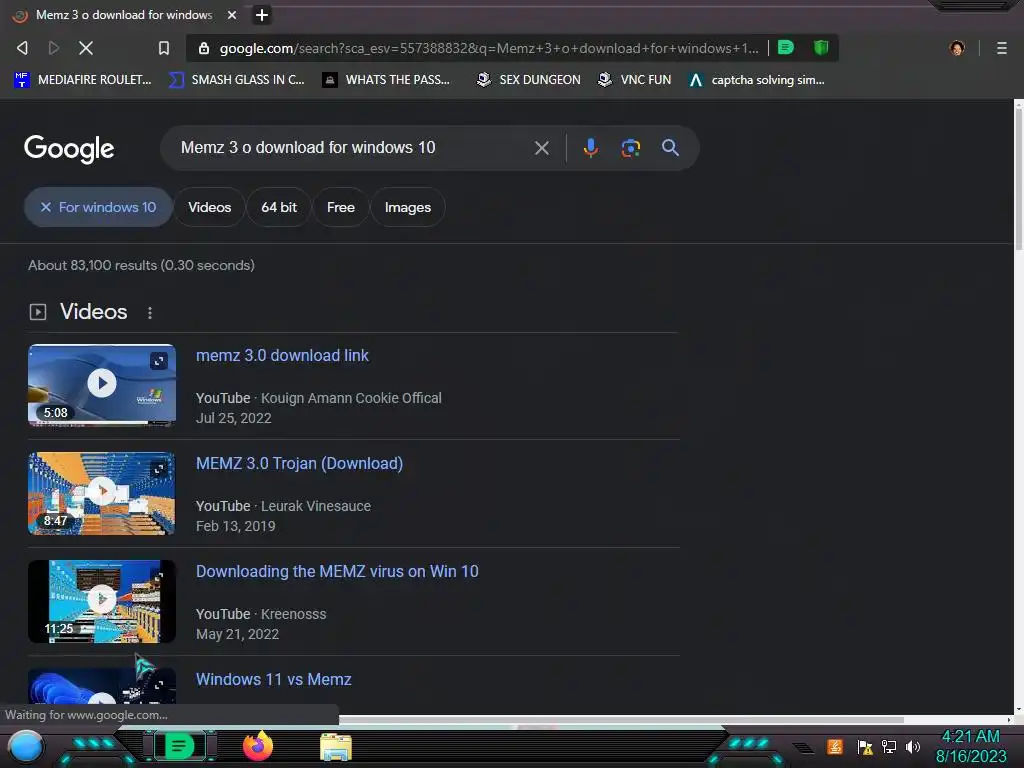Click the orange tray icon

(x=835, y=746)
